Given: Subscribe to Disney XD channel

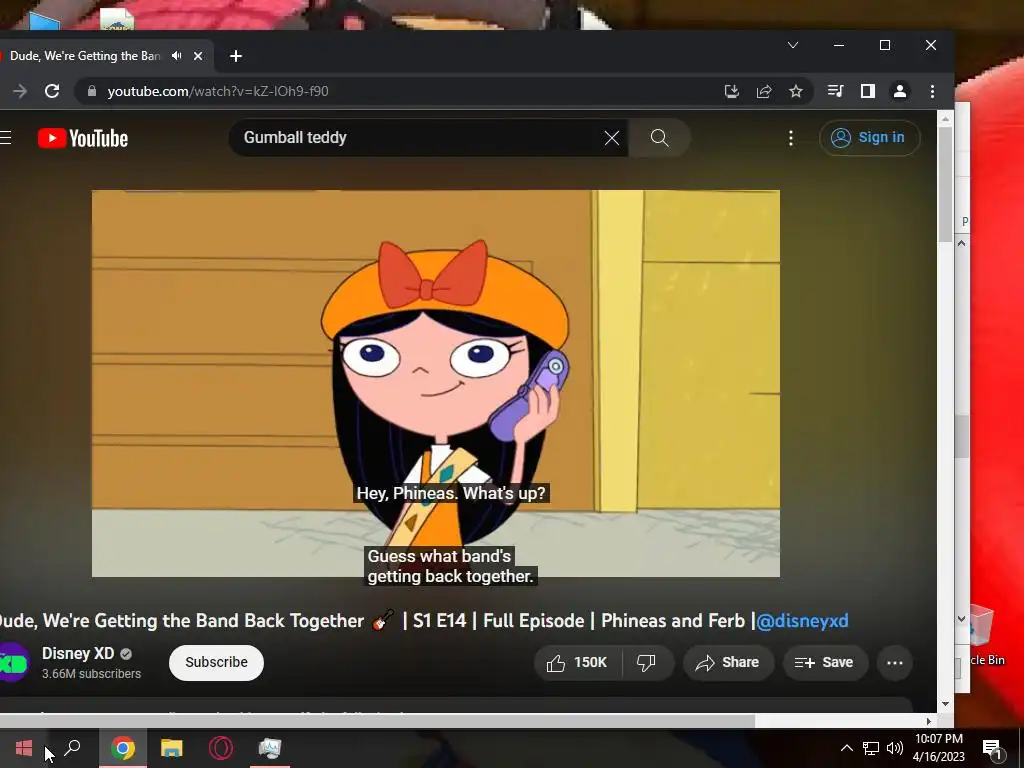Looking at the screenshot, I should (216, 663).
